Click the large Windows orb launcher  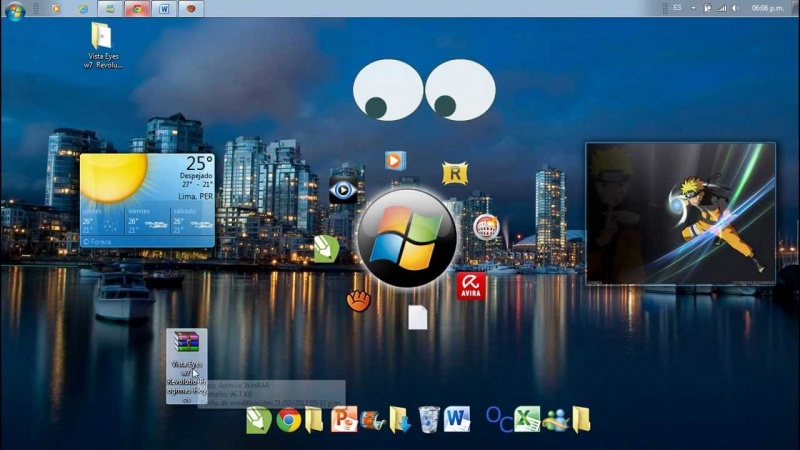[407, 237]
